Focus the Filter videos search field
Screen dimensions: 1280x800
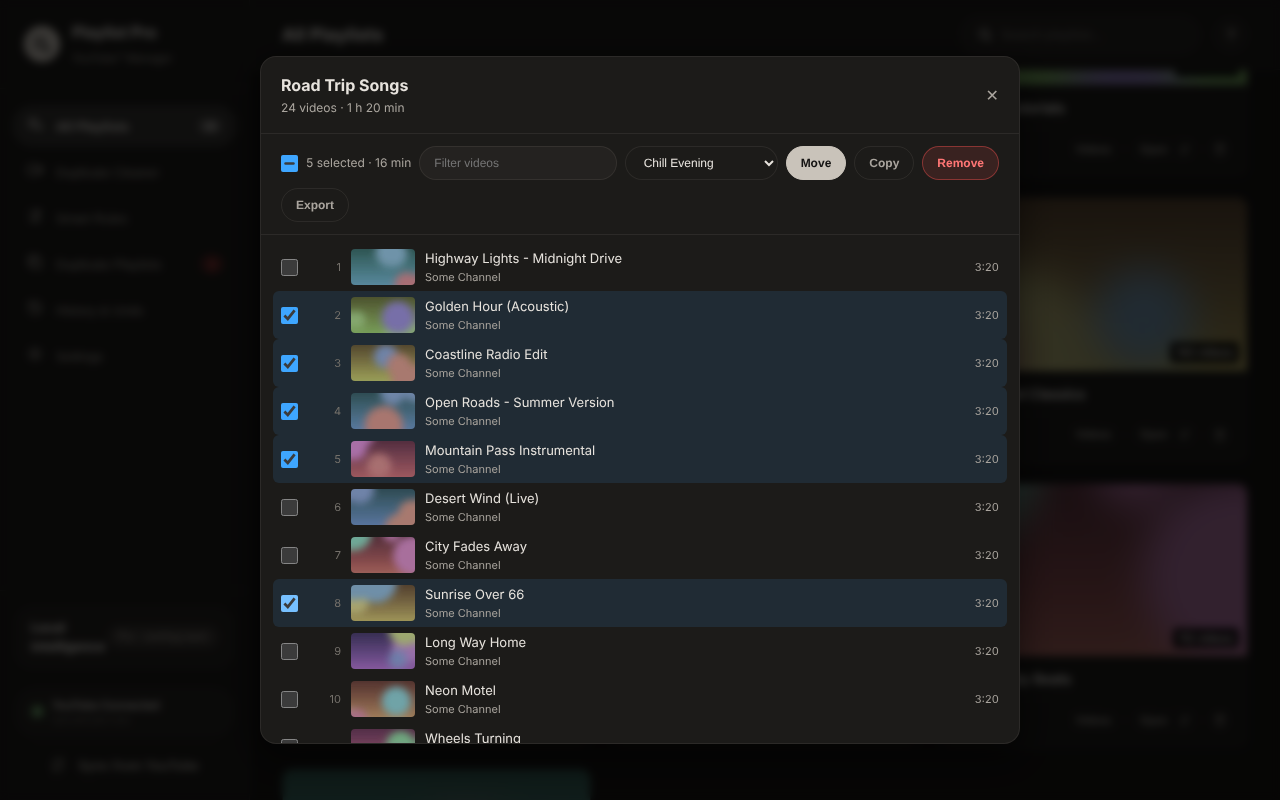point(518,163)
